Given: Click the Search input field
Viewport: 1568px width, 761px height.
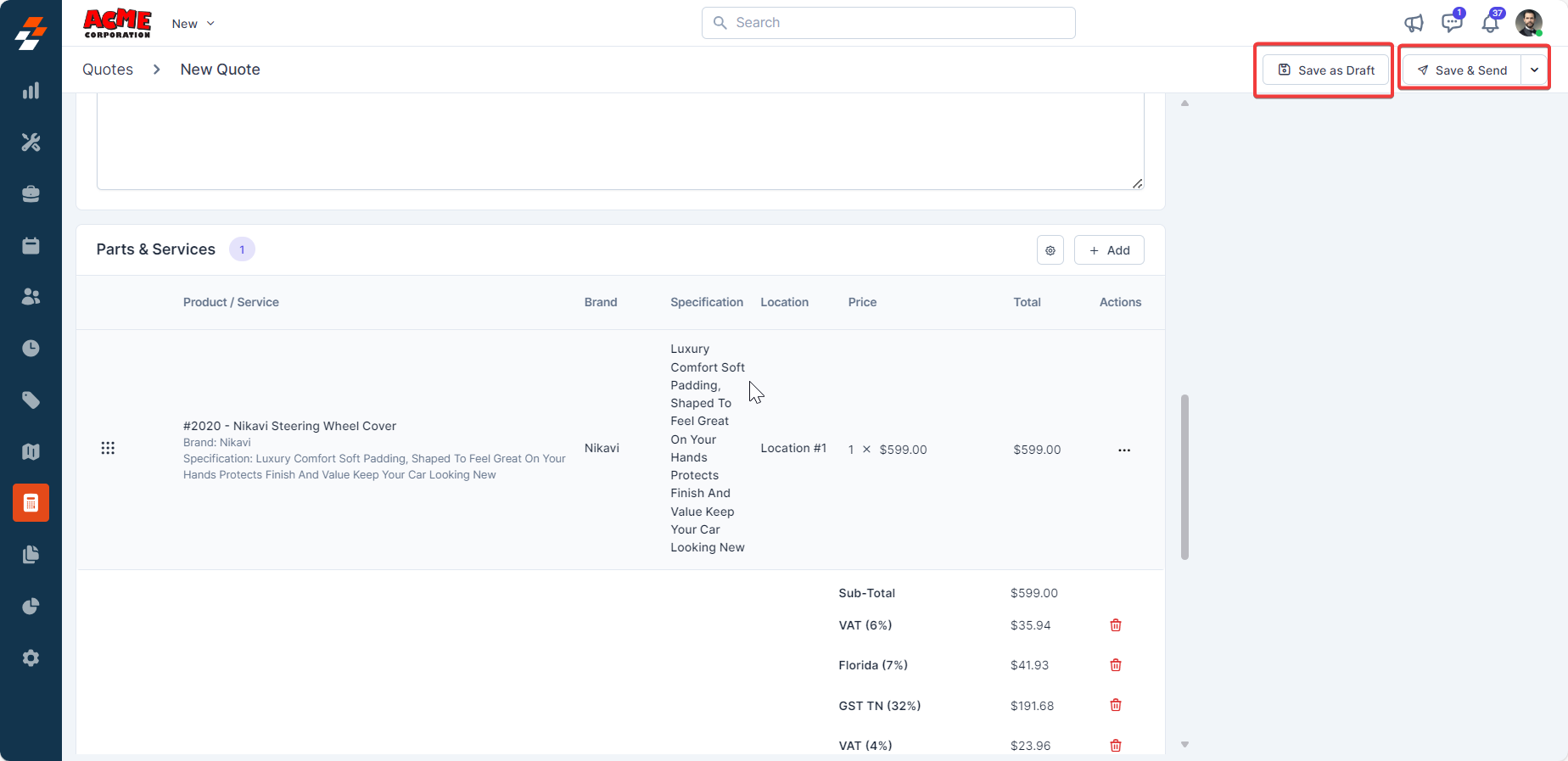Looking at the screenshot, I should click(x=888, y=23).
